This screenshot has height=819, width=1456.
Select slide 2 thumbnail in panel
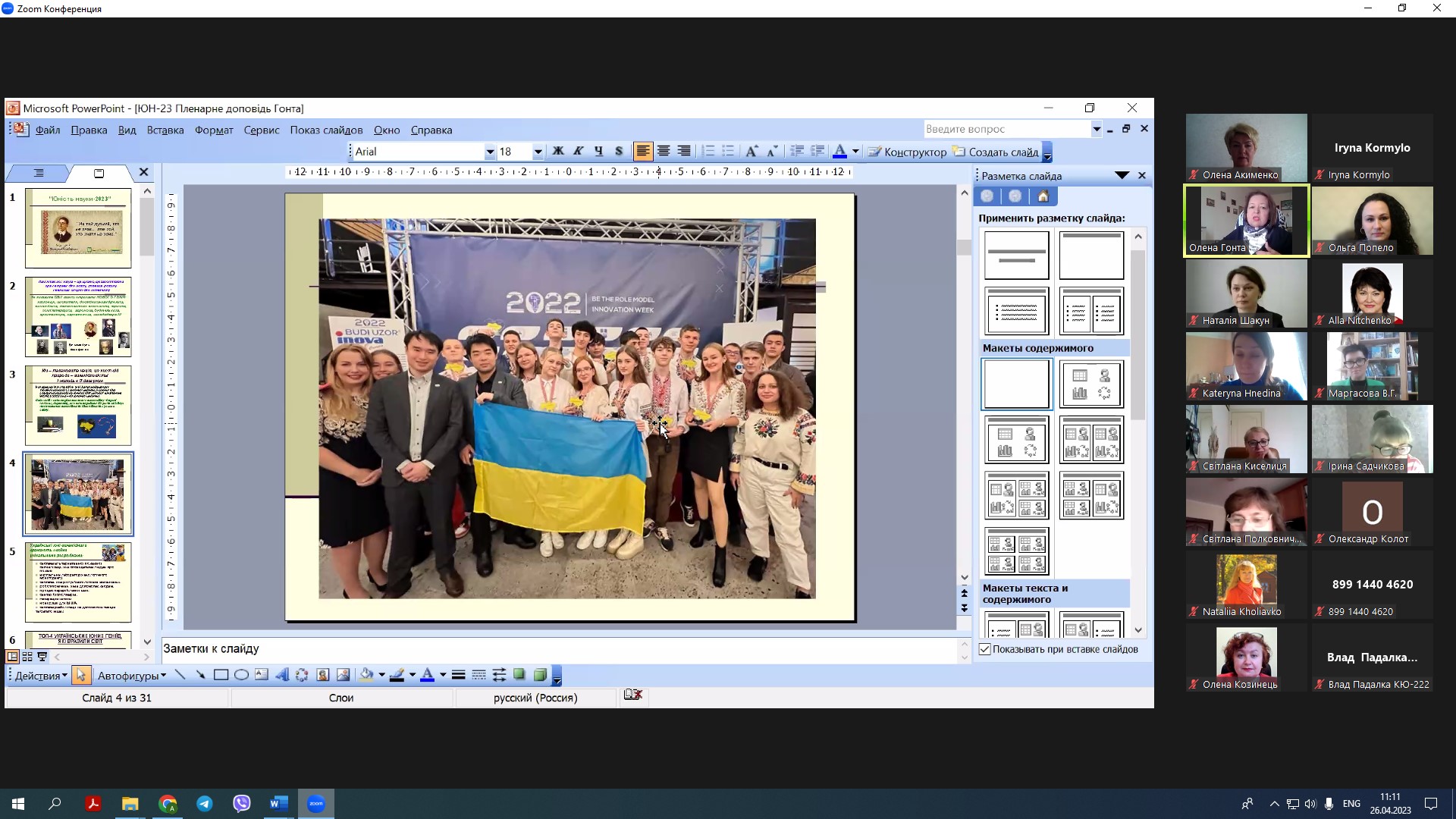click(x=78, y=317)
